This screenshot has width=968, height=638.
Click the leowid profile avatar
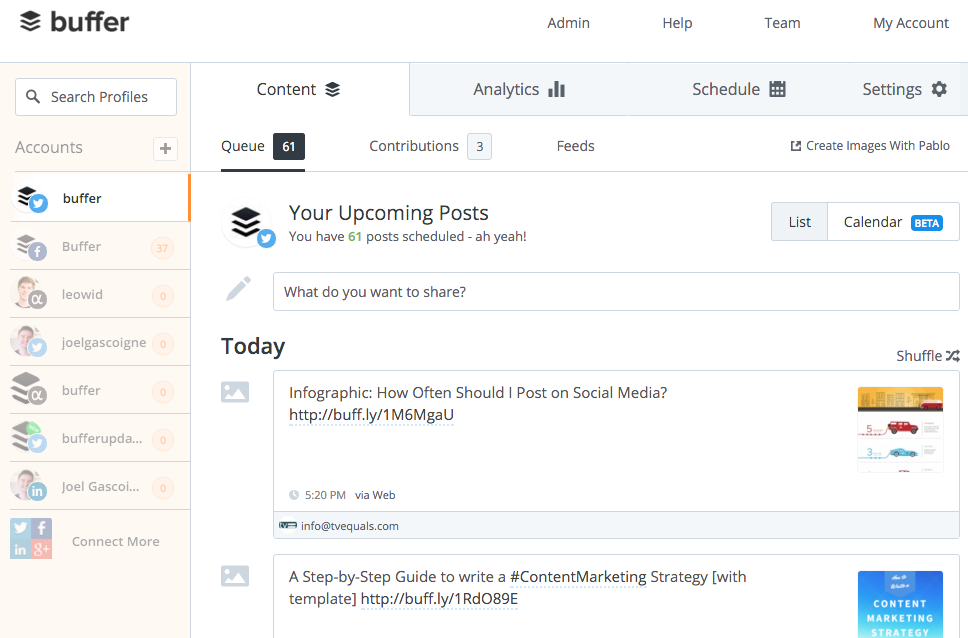(x=29, y=294)
